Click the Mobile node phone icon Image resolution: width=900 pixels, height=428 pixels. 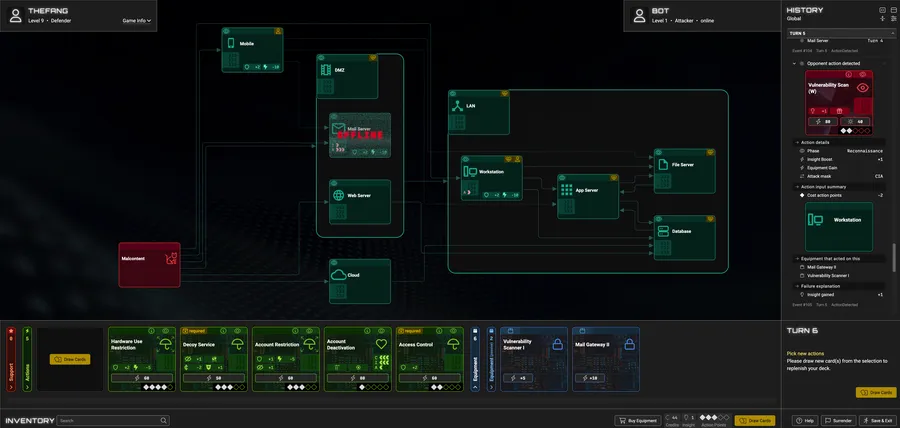(x=231, y=44)
